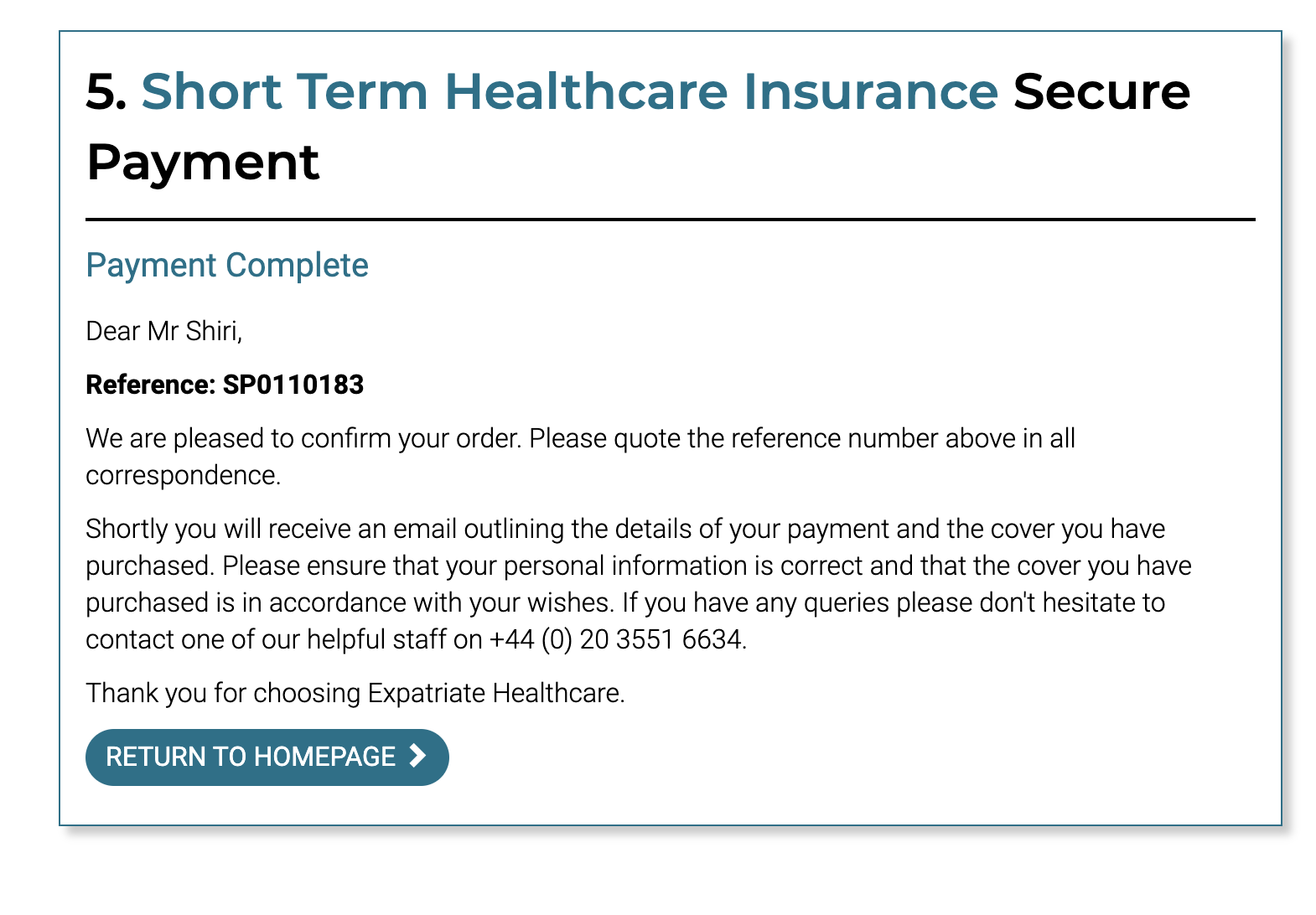Click the word Secure in the heading
The height and width of the screenshot is (915, 1316).
pyautogui.click(x=1101, y=91)
